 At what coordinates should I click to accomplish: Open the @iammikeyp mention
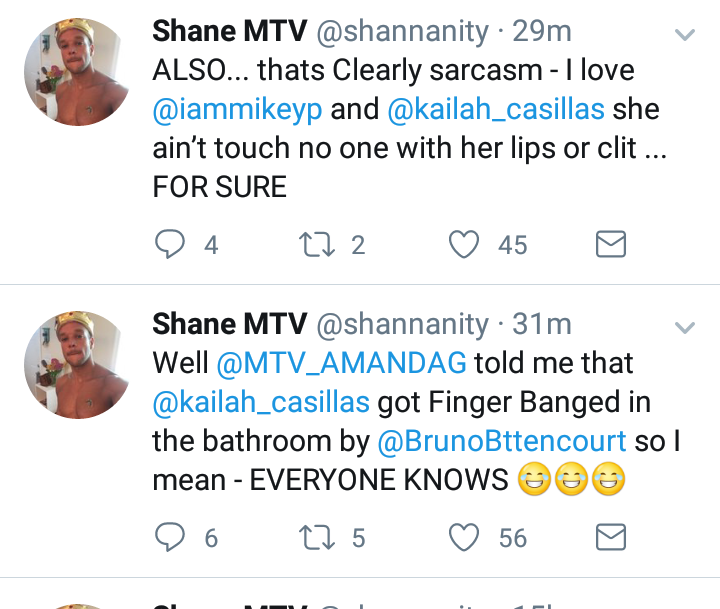[237, 110]
